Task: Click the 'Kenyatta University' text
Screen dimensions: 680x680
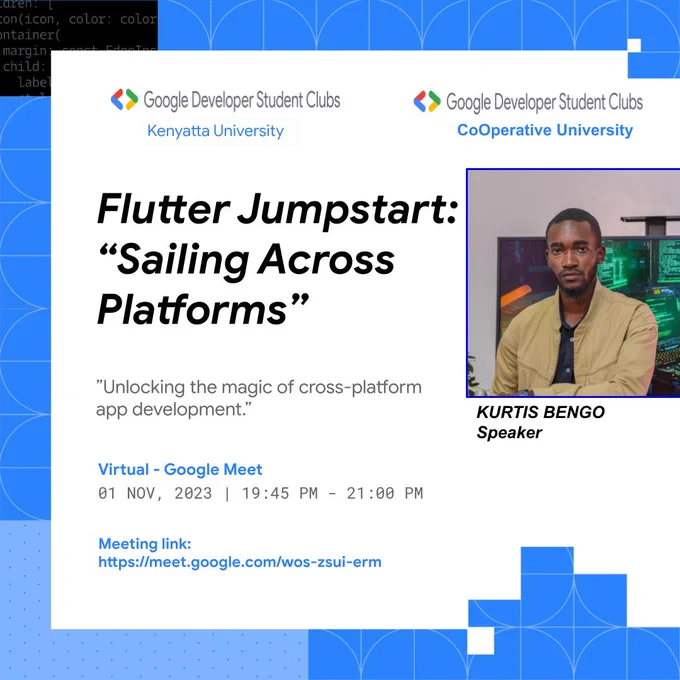Action: (216, 131)
